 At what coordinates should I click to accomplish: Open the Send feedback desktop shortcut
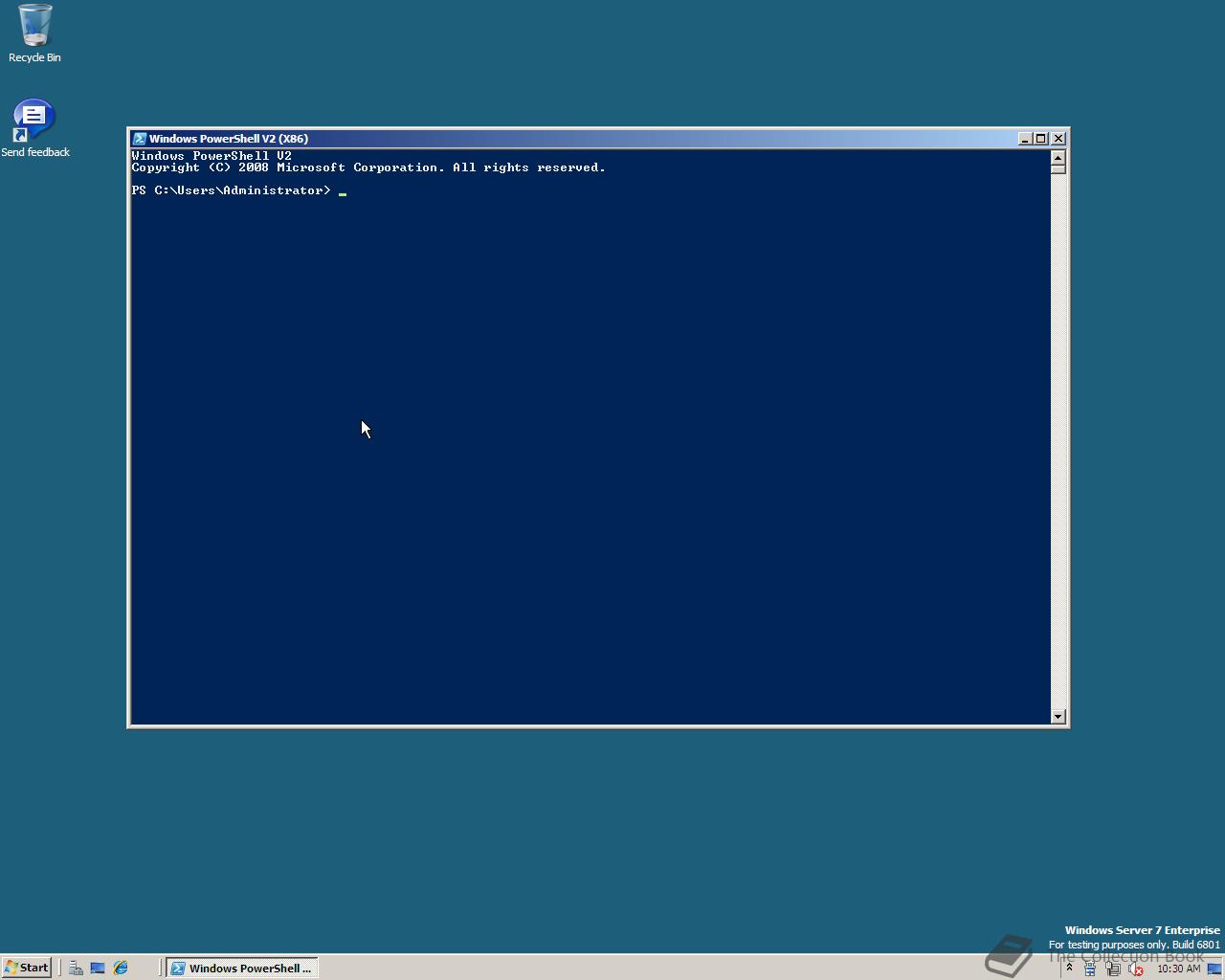(34, 128)
